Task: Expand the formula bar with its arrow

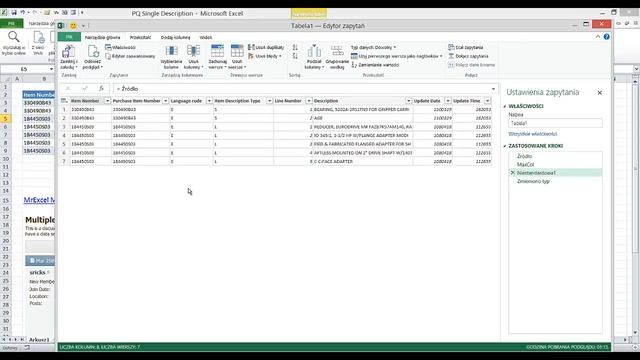Action: coord(493,89)
